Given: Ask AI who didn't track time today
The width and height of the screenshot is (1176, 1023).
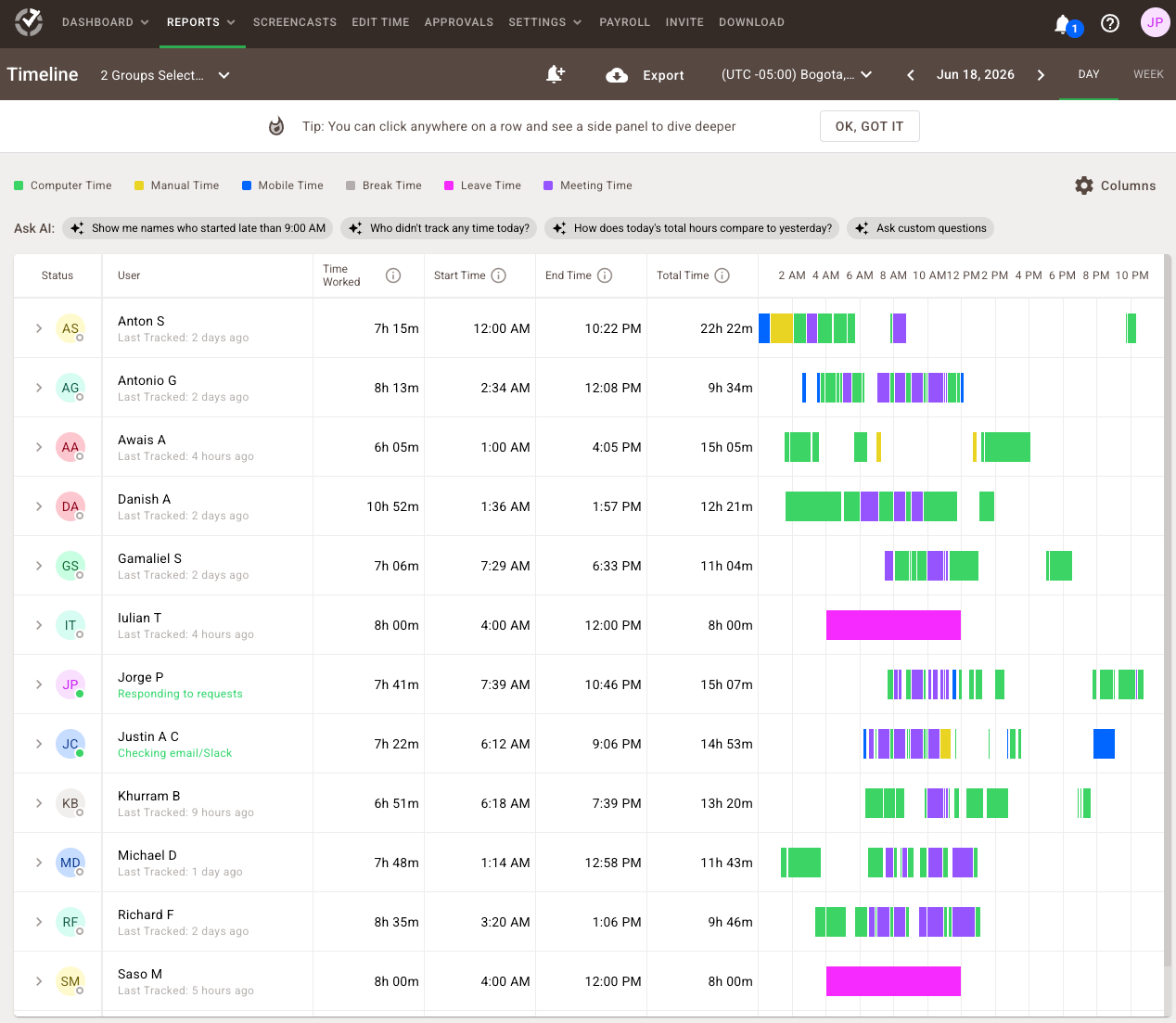Looking at the screenshot, I should click(439, 228).
